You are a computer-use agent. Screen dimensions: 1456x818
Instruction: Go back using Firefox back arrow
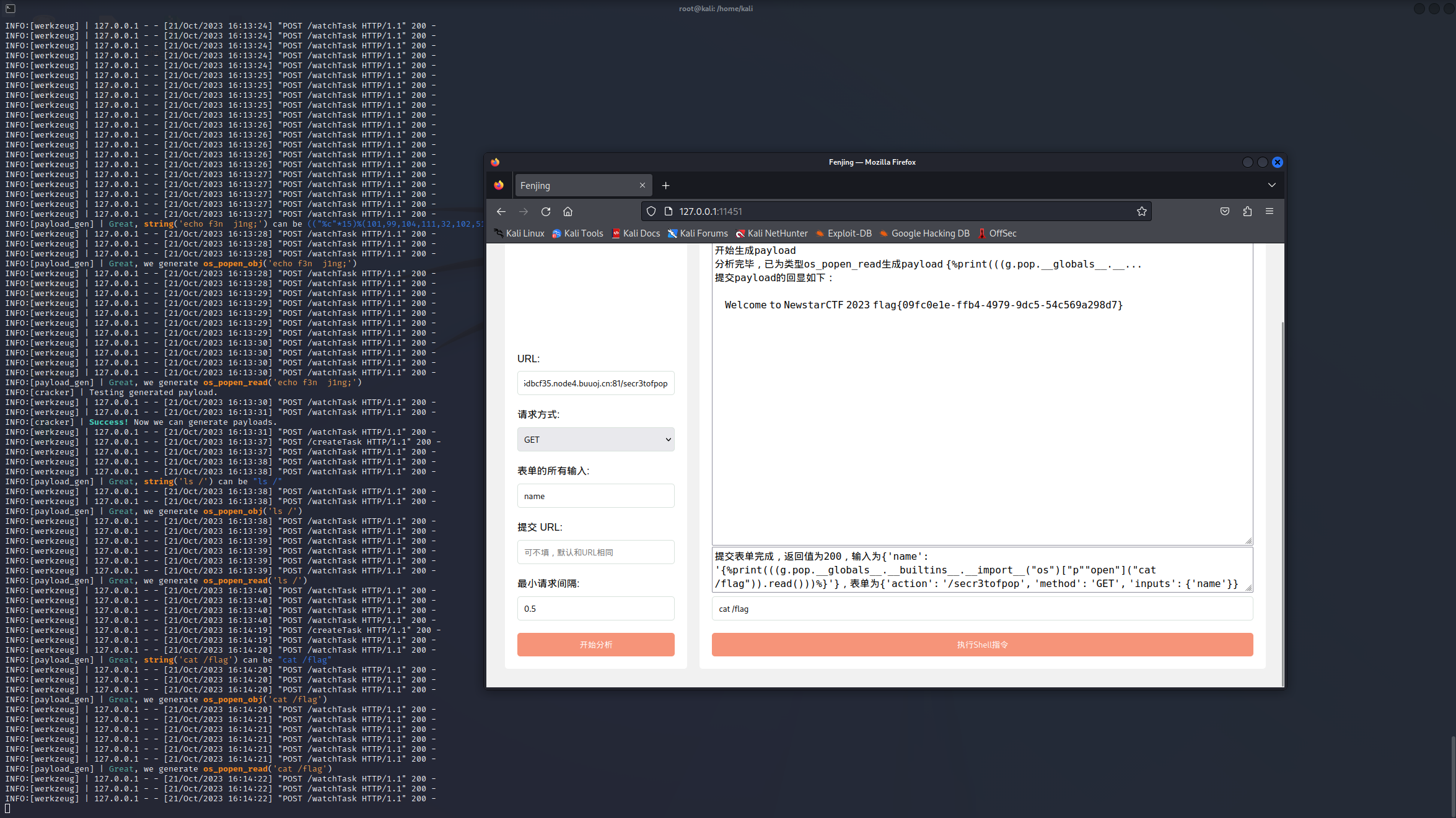tap(501, 212)
